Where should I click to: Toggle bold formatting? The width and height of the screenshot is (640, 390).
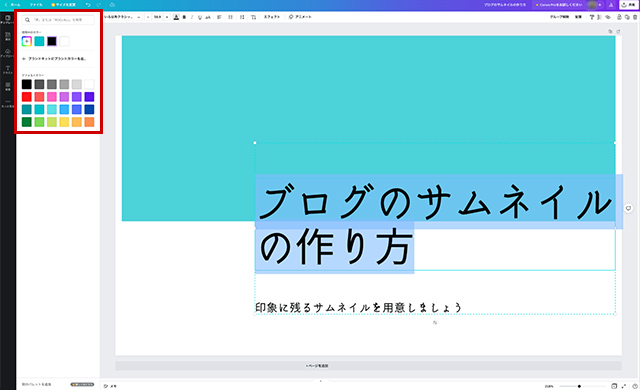pos(184,17)
